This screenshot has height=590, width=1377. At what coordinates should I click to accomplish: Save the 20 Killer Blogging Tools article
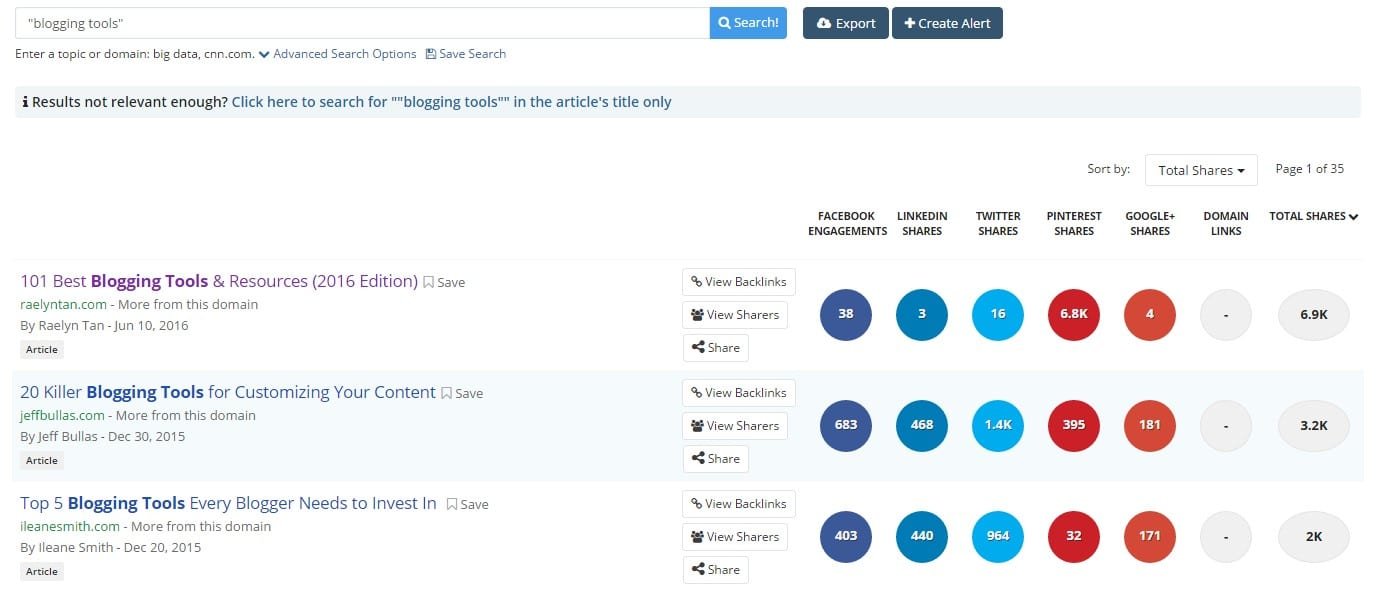tap(462, 394)
